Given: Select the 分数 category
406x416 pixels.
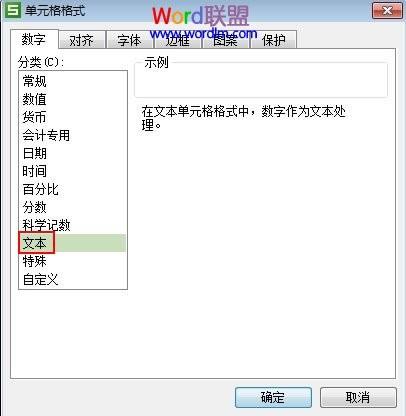Looking at the screenshot, I should pyautogui.click(x=73, y=207).
